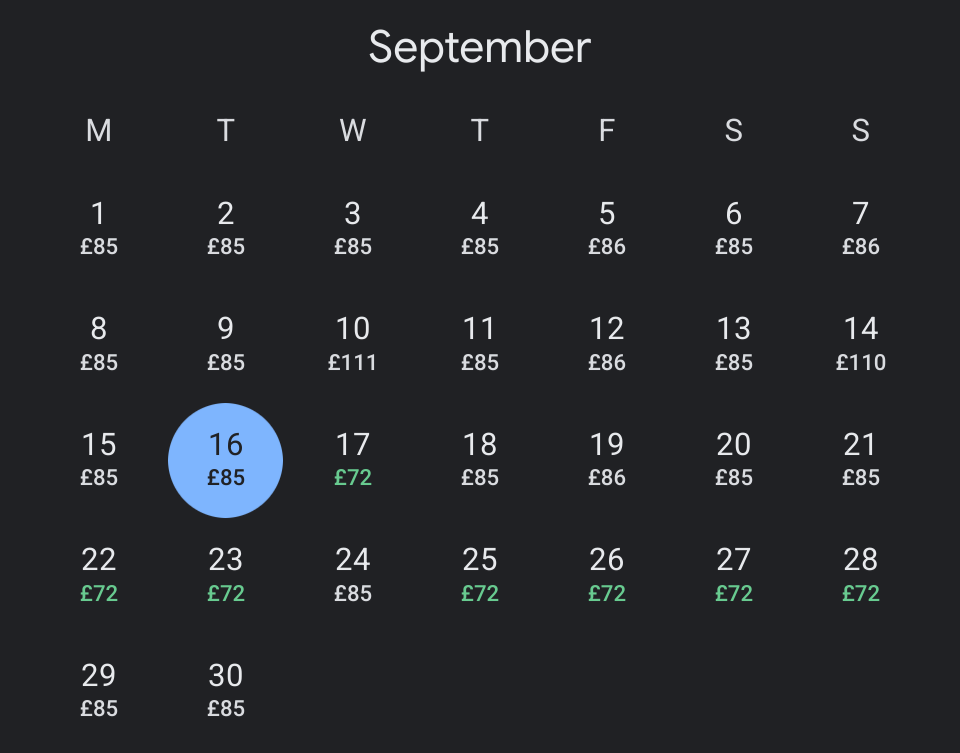
Task: Select September 21 at £85
Action: [861, 460]
